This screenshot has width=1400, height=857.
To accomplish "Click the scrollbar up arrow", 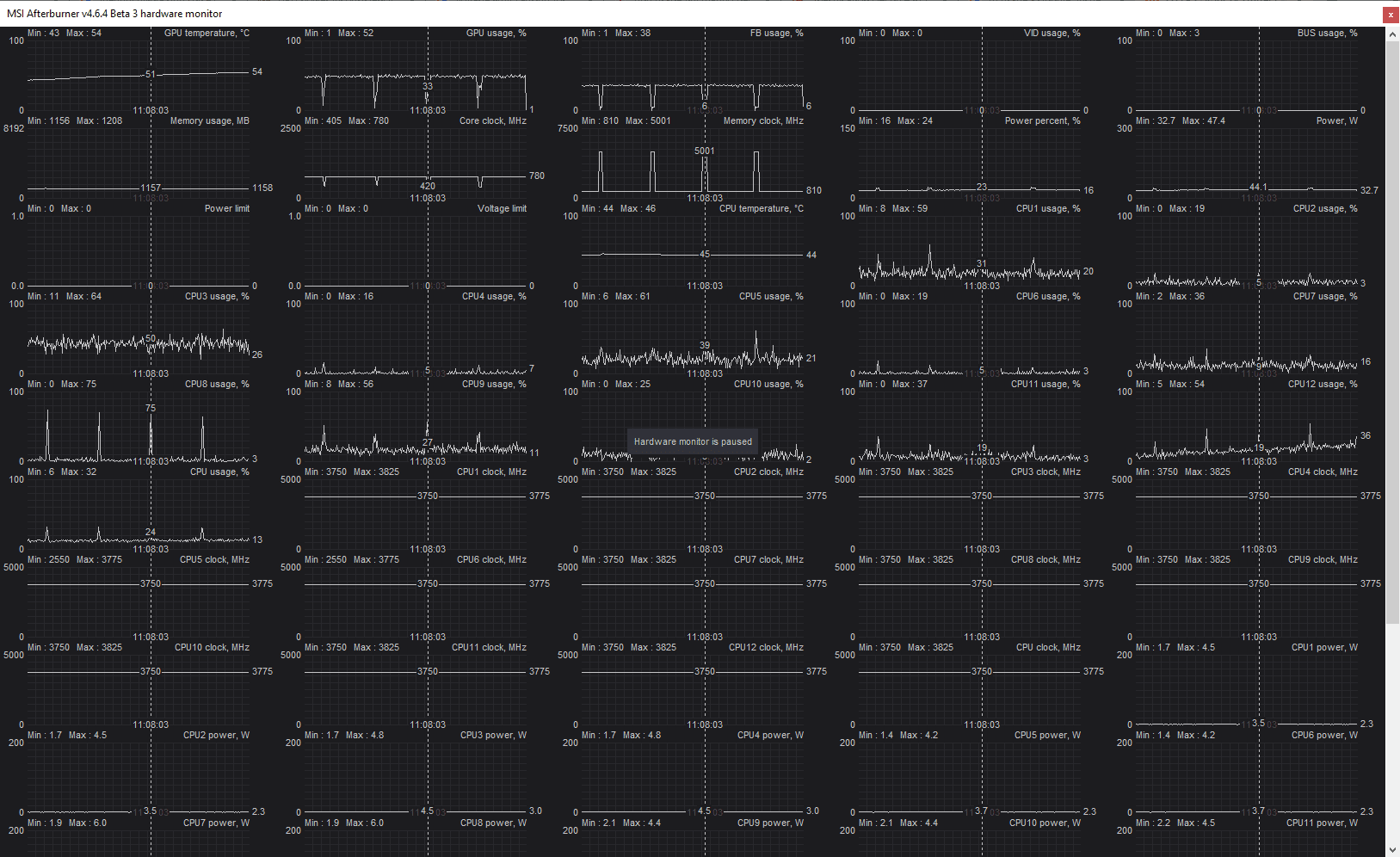I will (1392, 34).
